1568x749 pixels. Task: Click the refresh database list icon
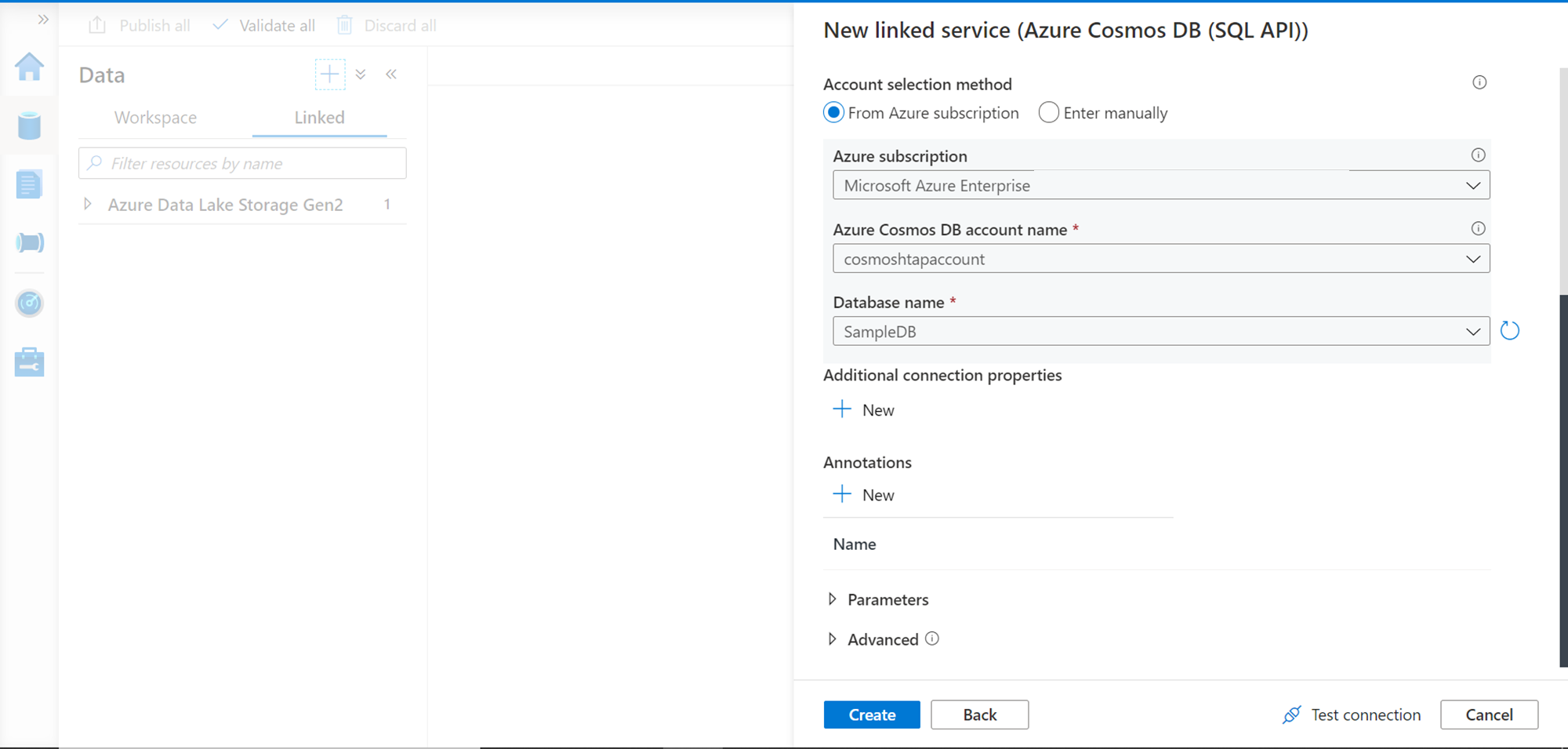(x=1509, y=331)
